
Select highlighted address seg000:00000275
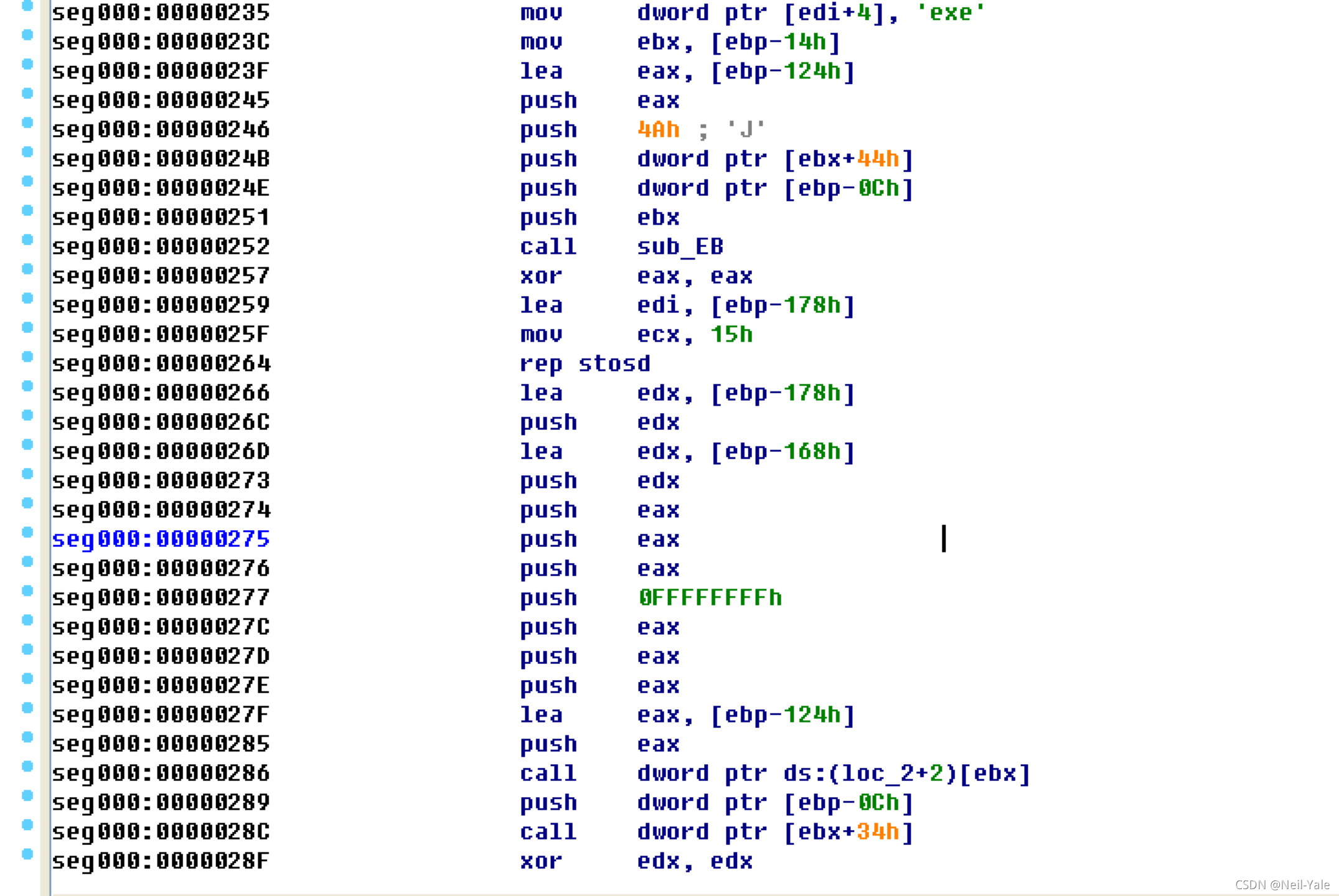[161, 539]
